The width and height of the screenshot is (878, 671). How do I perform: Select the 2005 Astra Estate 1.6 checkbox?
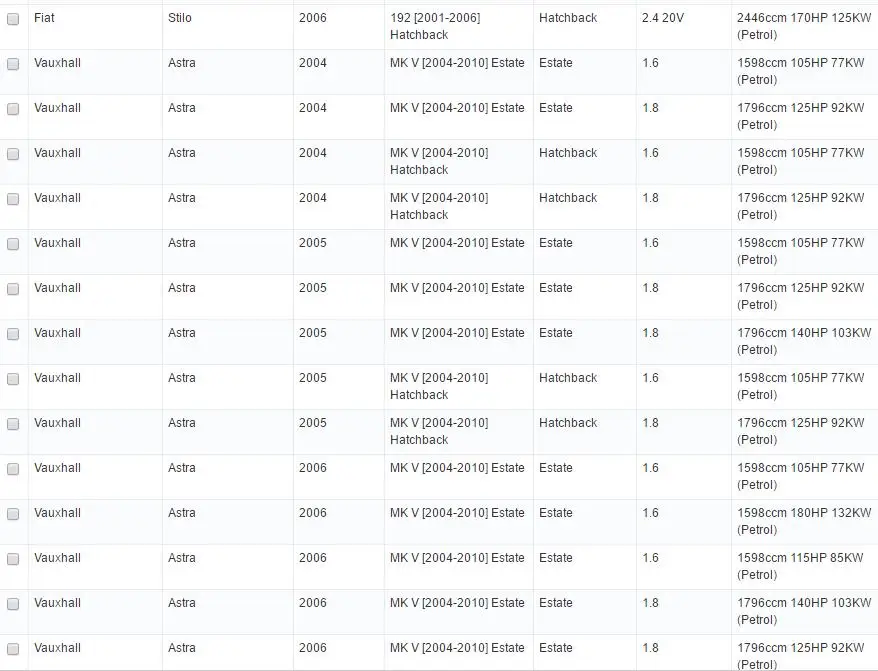click(x=13, y=244)
